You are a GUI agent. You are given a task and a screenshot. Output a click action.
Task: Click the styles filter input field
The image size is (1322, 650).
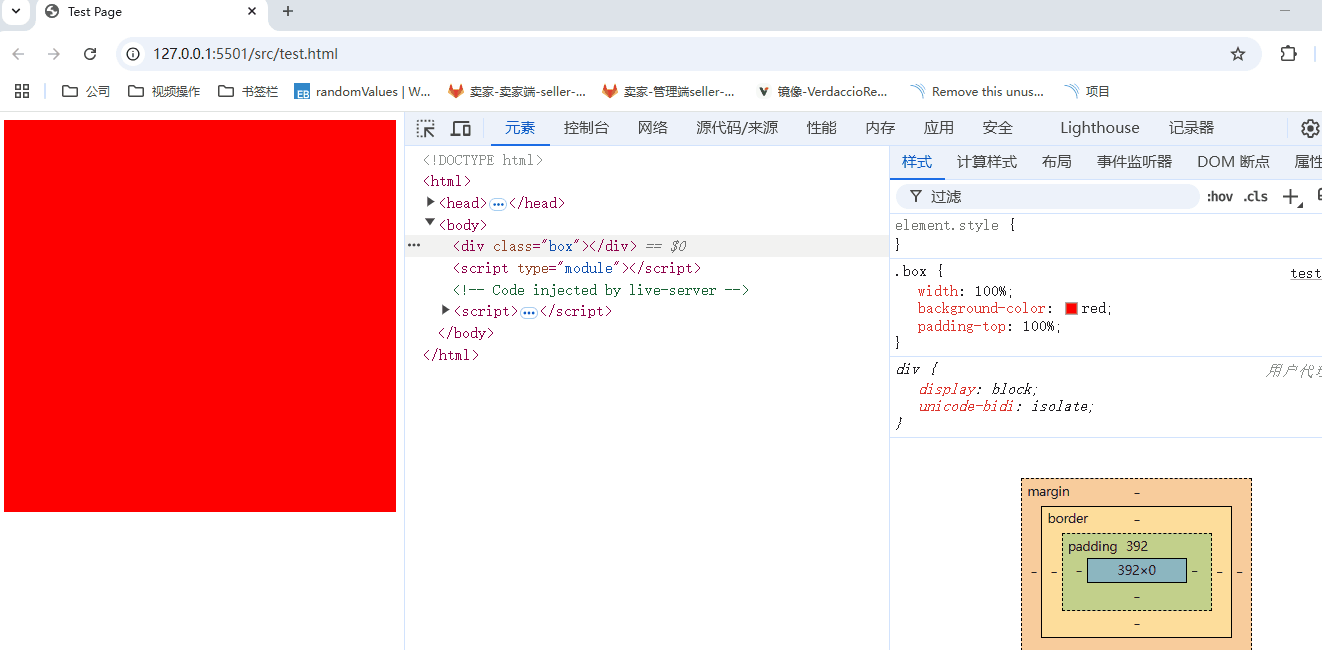(x=1047, y=197)
